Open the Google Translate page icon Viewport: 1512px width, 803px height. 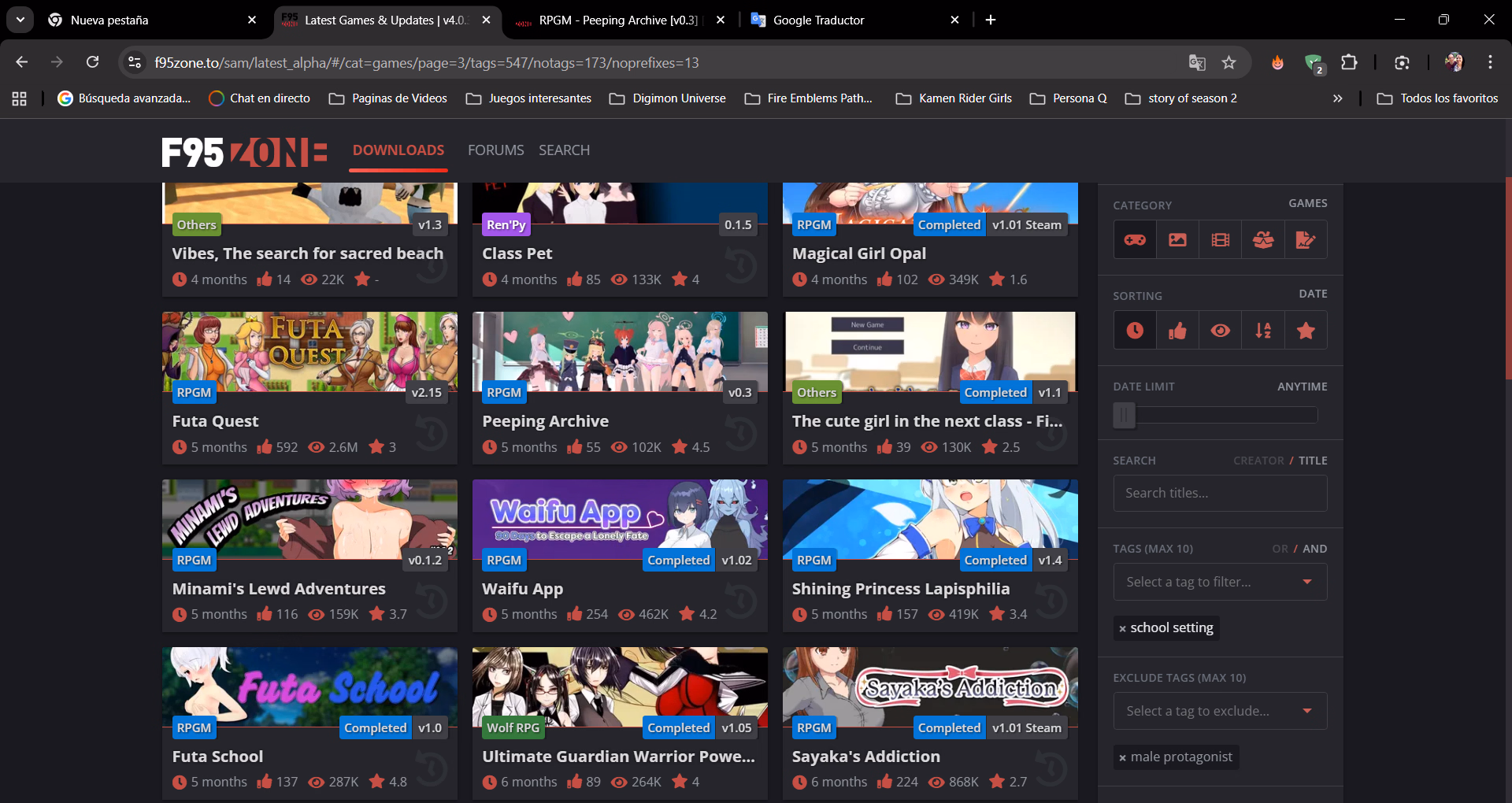coord(1197,62)
